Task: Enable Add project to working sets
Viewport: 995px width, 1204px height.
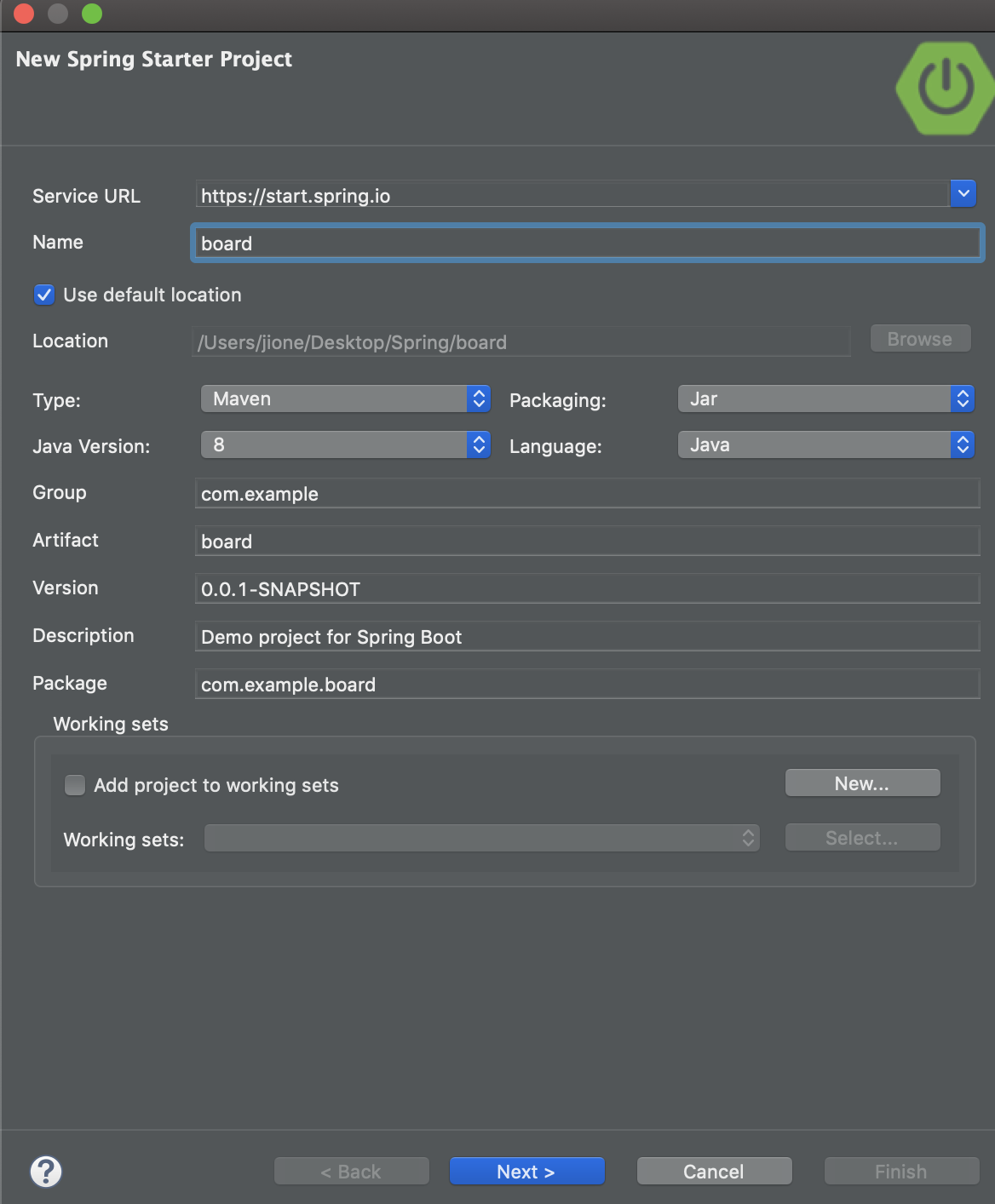Action: [75, 785]
